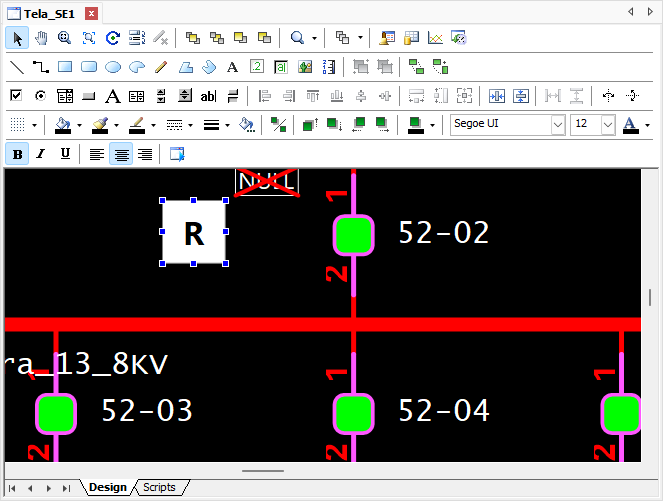Open the Segoe UI font dropdown
The image size is (663, 501).
click(558, 125)
